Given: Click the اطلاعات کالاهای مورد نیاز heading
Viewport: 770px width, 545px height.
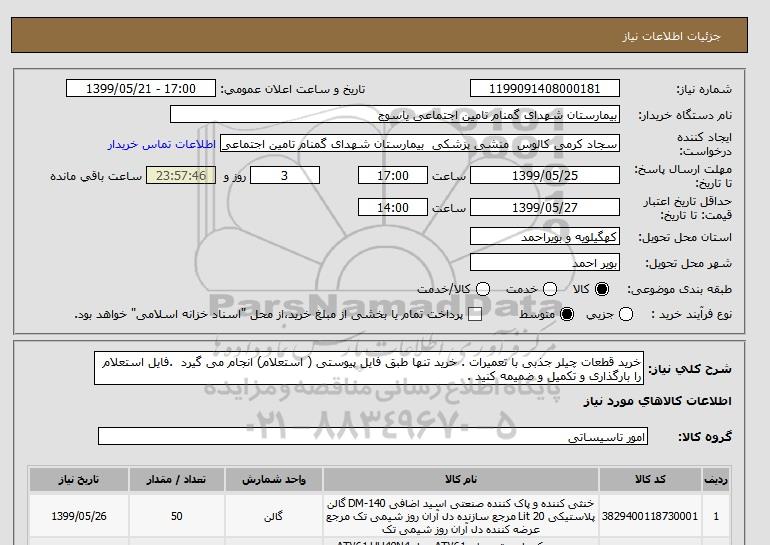Looking at the screenshot, I should pos(658,401).
